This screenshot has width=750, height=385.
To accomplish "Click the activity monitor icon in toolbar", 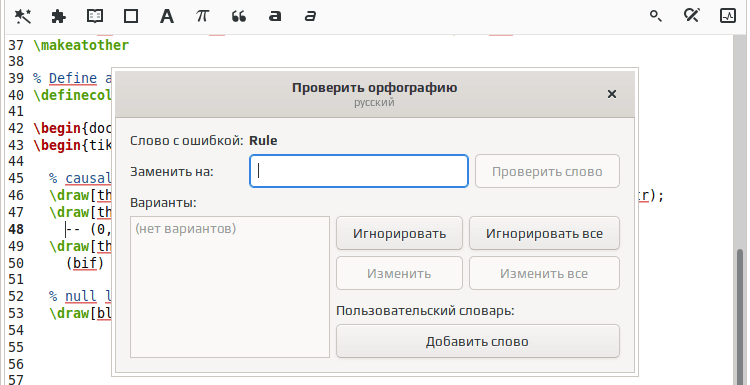I will pyautogui.click(x=728, y=16).
